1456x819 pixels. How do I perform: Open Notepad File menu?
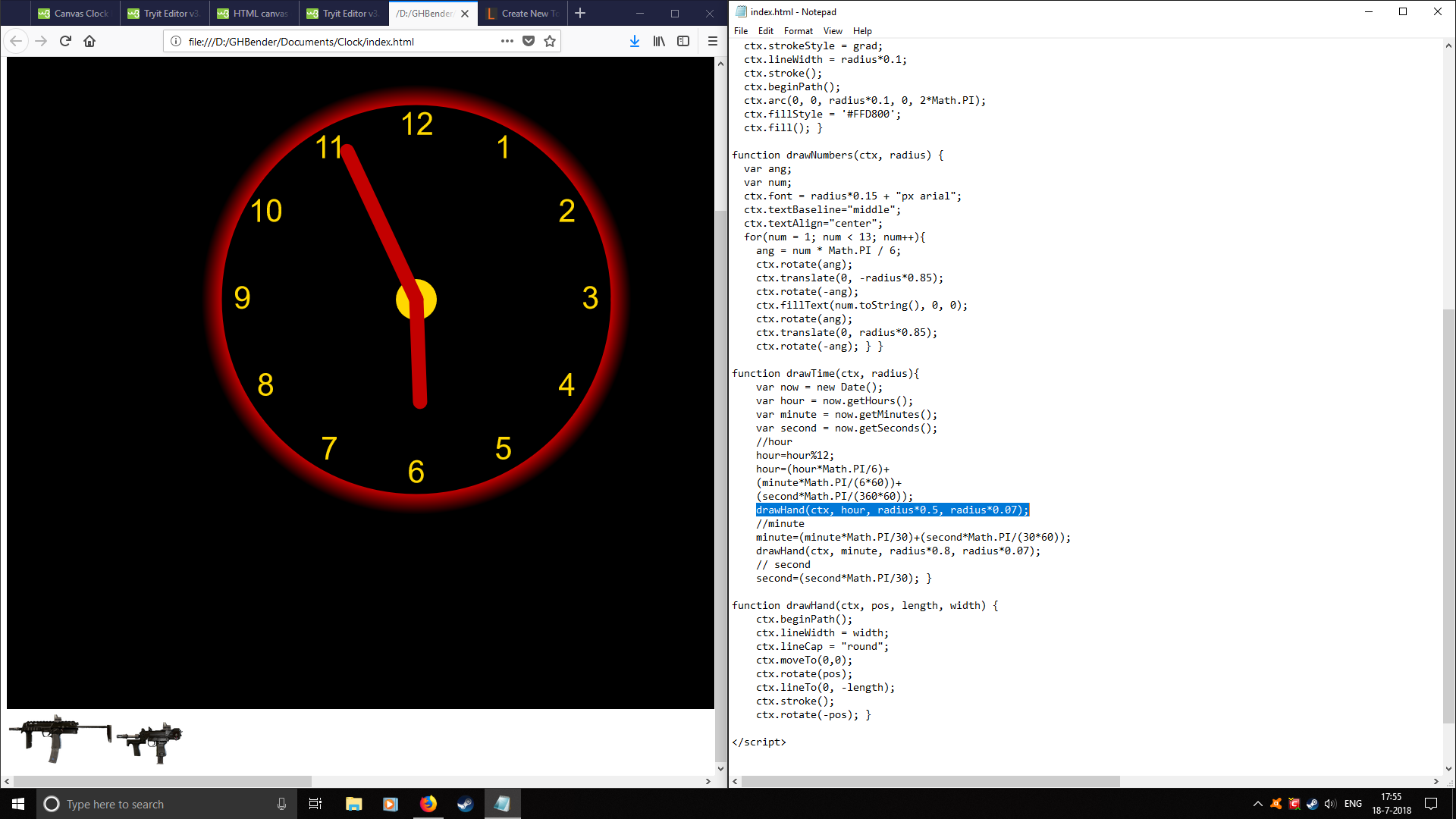(x=741, y=31)
